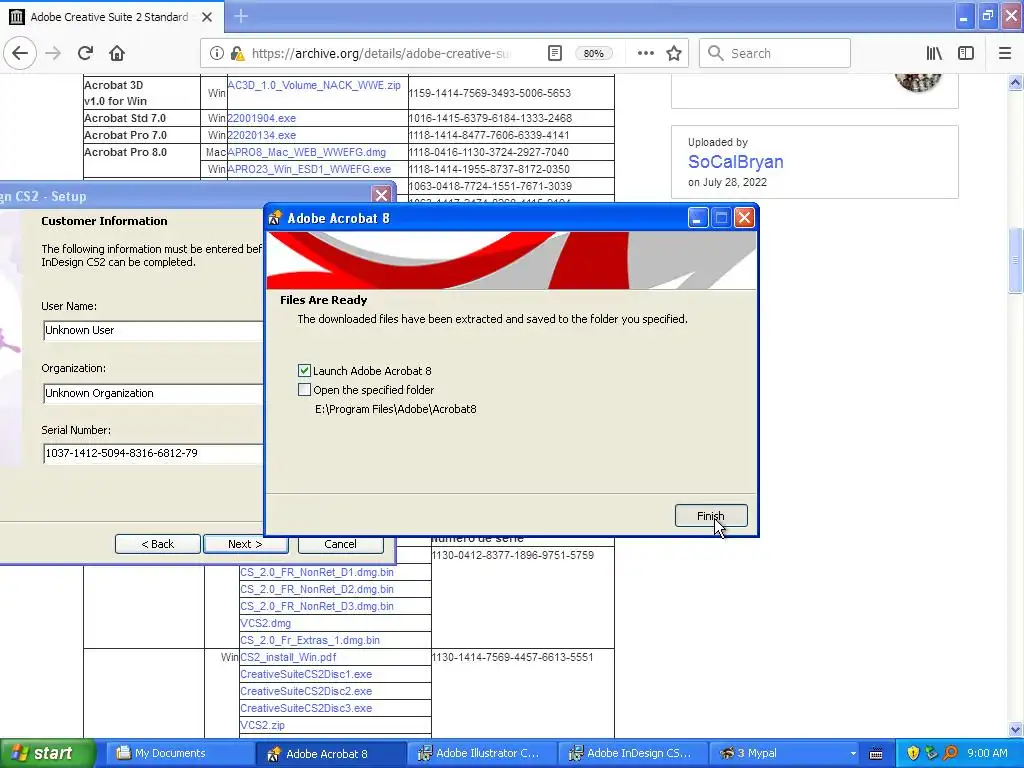This screenshot has height=768, width=1024.
Task: Click the keyboard tray icon
Action: 876,754
